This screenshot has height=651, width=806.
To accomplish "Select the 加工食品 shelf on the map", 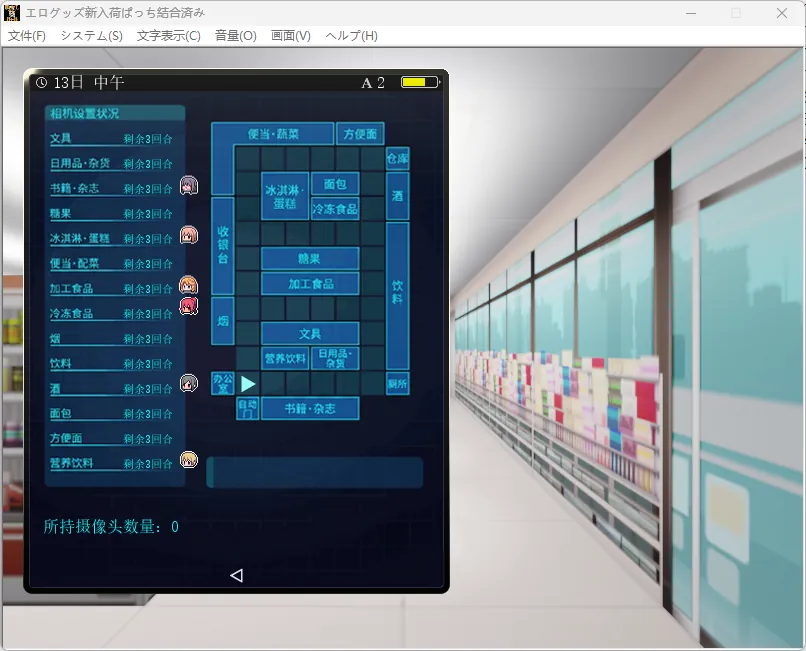I will pos(310,283).
